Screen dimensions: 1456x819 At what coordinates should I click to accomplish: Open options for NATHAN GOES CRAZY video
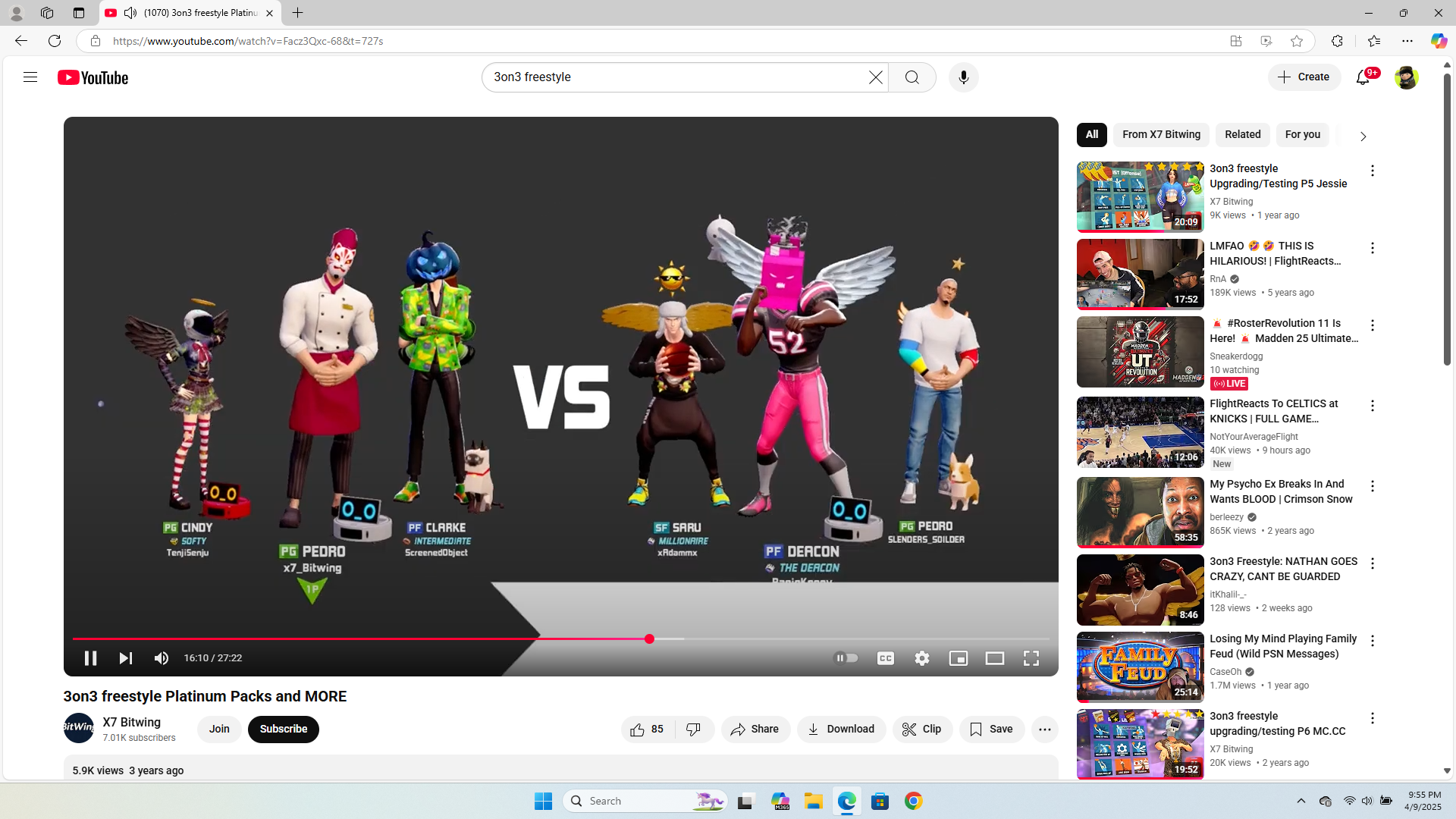tap(1372, 564)
